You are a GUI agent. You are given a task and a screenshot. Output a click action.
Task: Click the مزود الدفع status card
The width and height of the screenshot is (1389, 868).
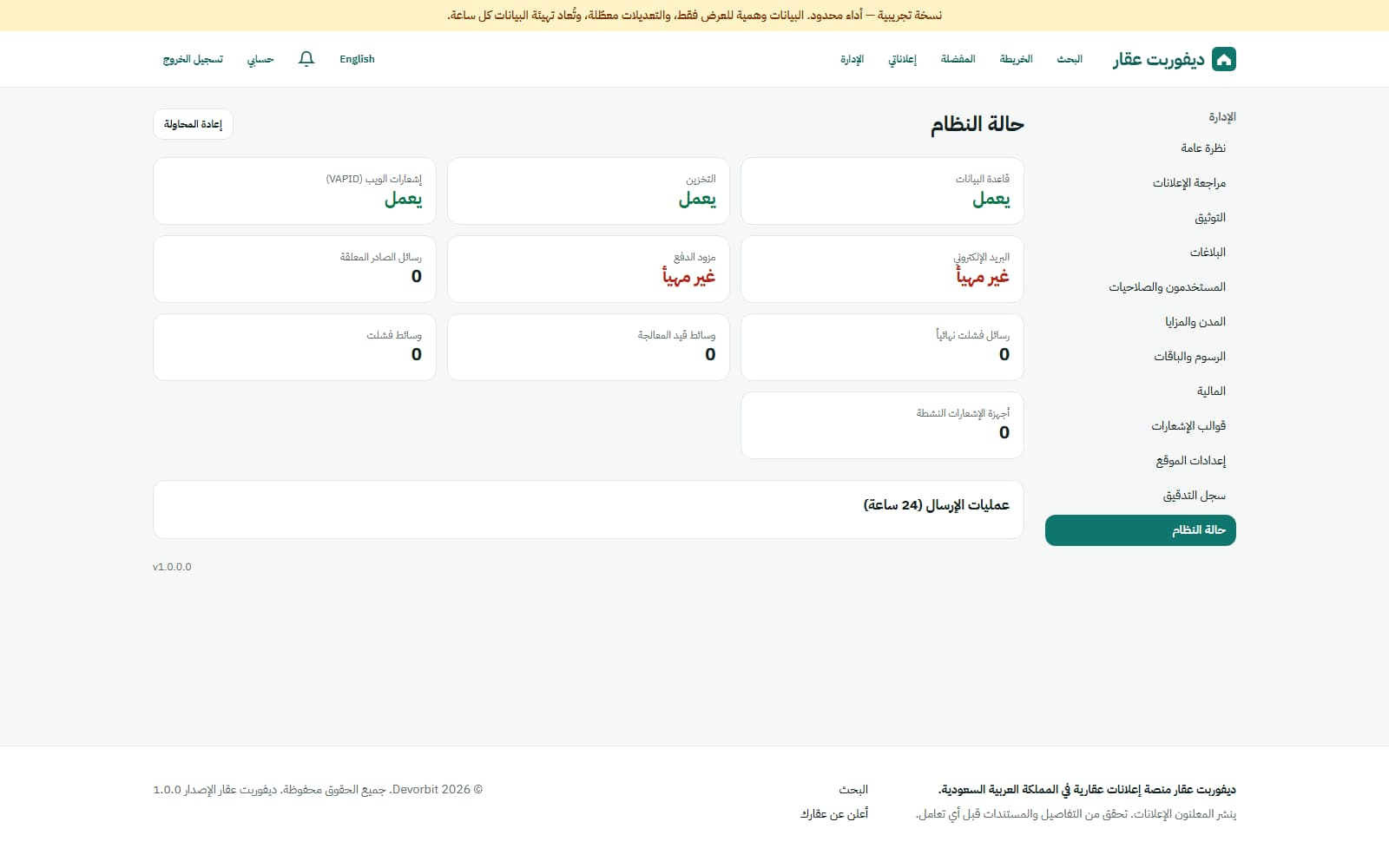tap(589, 269)
